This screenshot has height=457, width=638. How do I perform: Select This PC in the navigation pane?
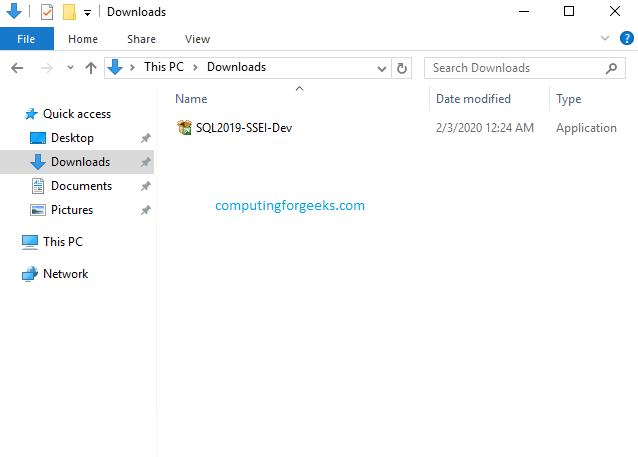(x=63, y=242)
